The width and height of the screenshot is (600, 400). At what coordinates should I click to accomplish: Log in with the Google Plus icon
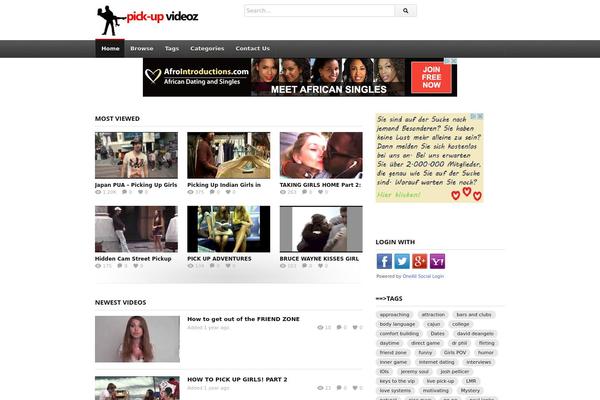tap(419, 261)
